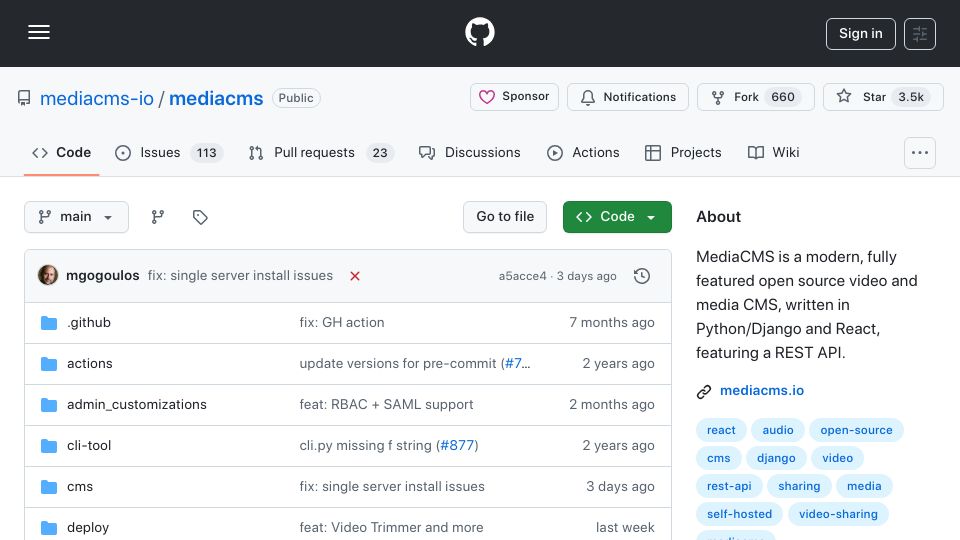
Task: Click the cms folder icon
Action: coord(49,487)
